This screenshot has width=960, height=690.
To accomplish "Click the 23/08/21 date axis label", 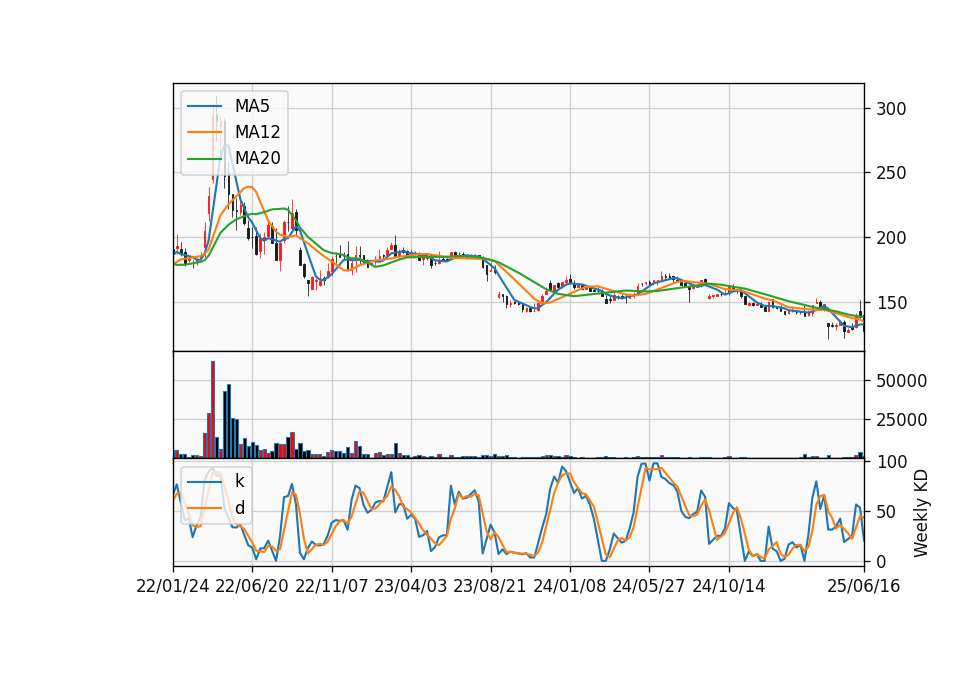I will coord(490,586).
